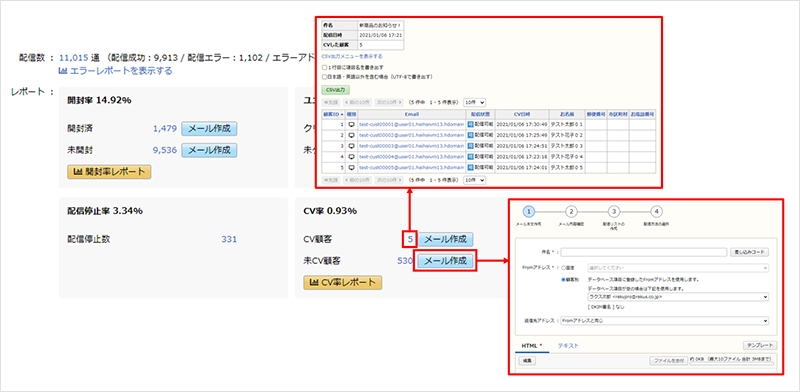Open the ラクス次郎 sender dropdown

point(678,297)
